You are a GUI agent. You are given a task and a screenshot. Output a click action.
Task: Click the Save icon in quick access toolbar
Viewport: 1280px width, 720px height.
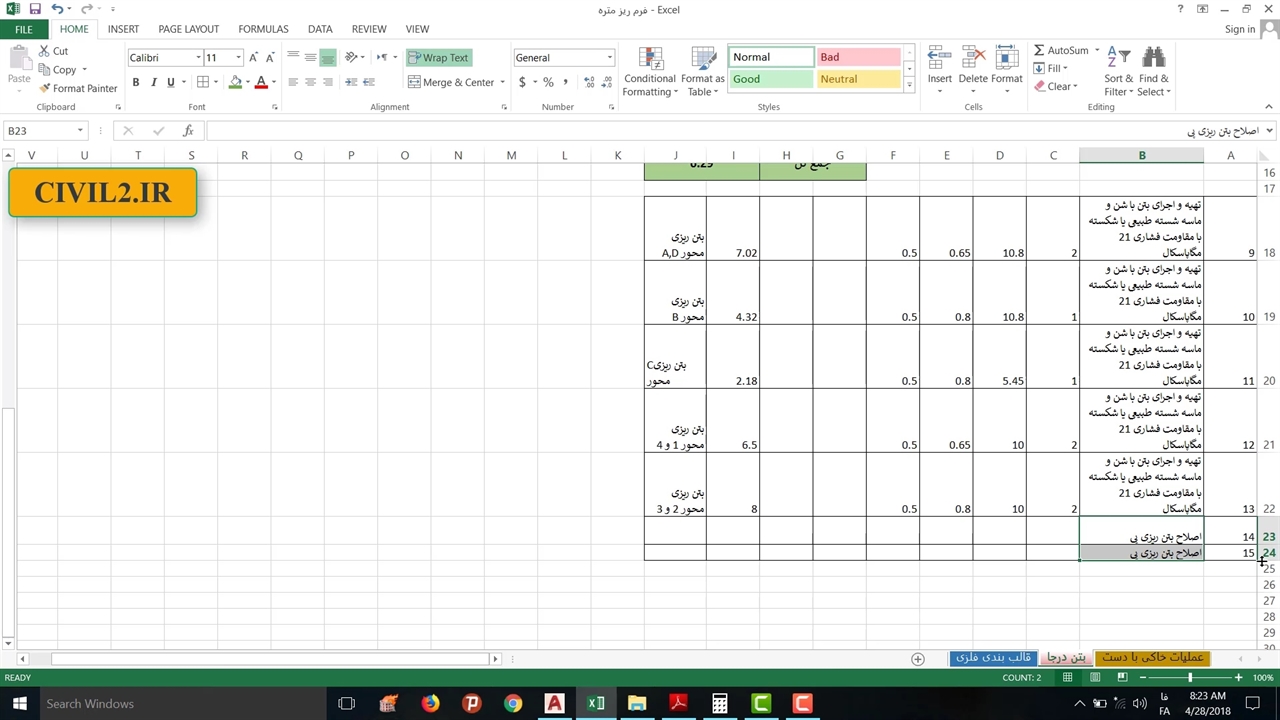[35, 9]
